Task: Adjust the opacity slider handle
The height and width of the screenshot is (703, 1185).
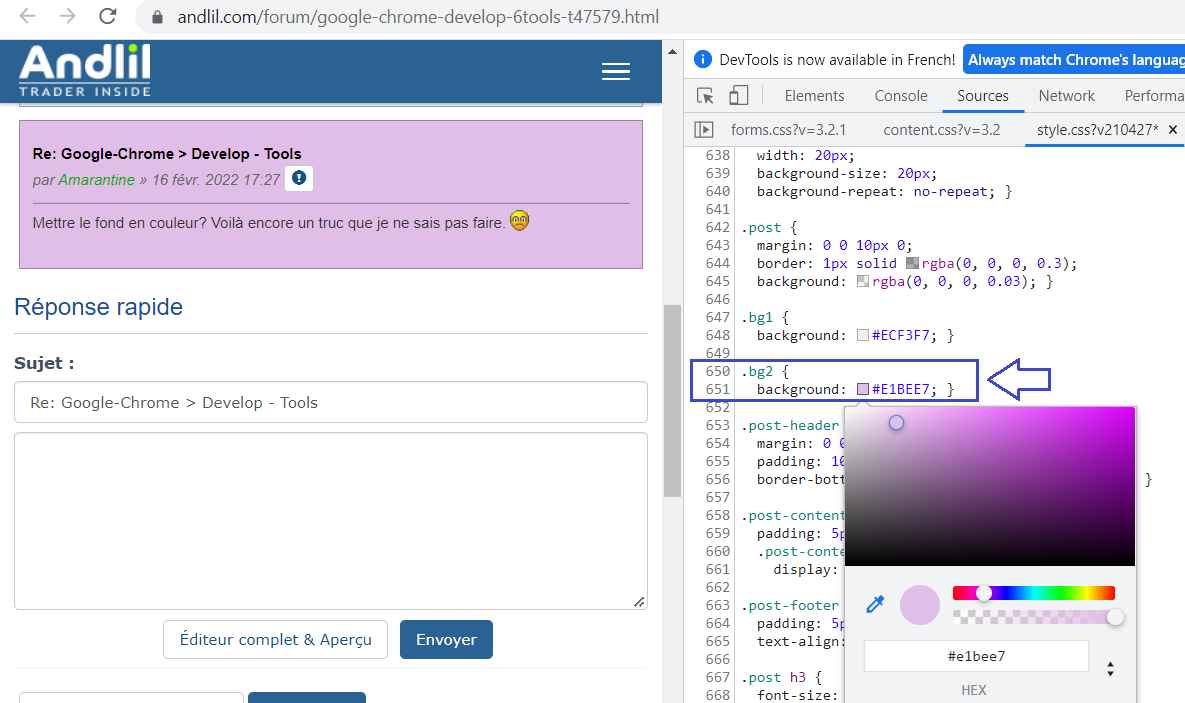Action: click(x=1115, y=618)
